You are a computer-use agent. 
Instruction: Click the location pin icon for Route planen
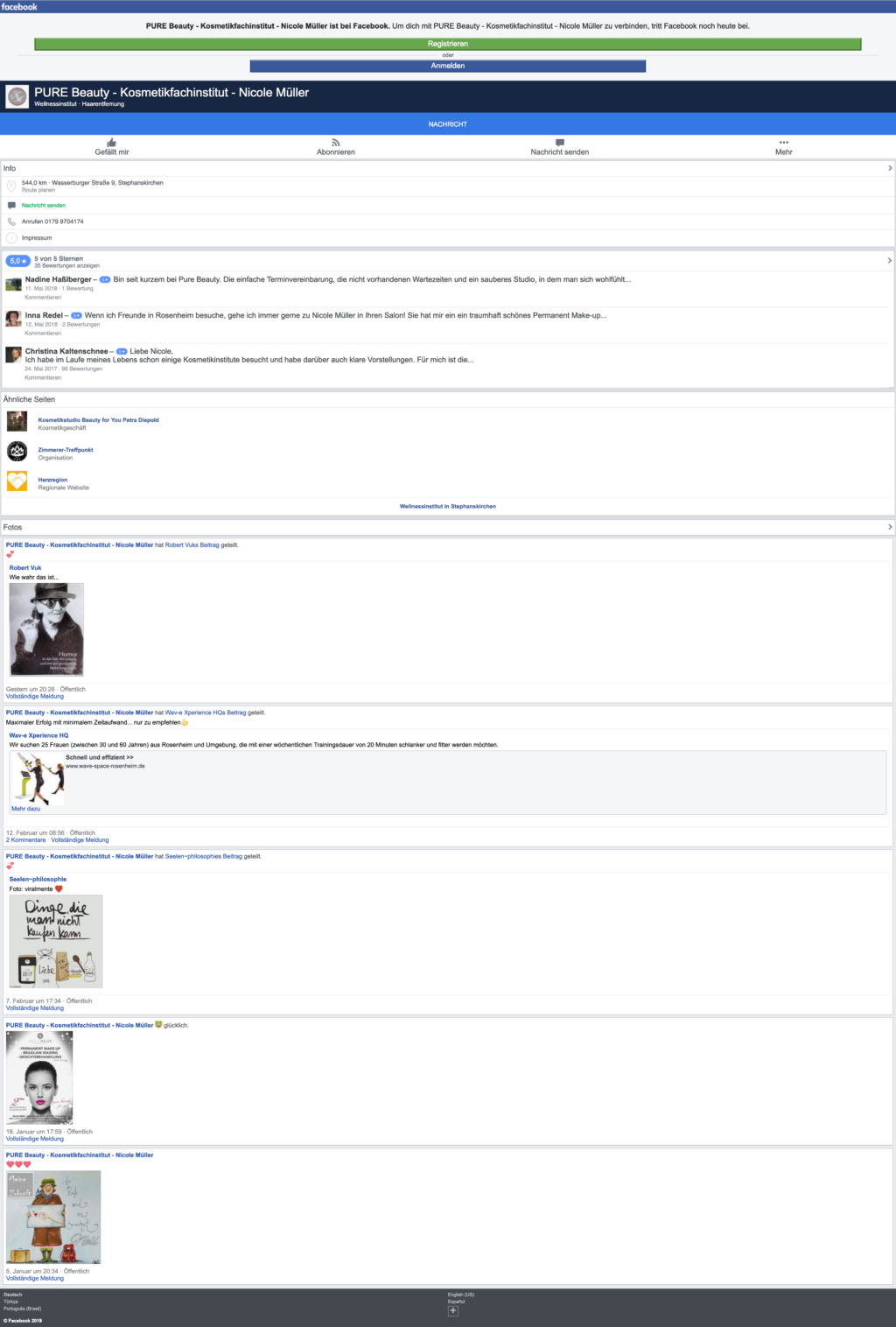click(x=12, y=186)
